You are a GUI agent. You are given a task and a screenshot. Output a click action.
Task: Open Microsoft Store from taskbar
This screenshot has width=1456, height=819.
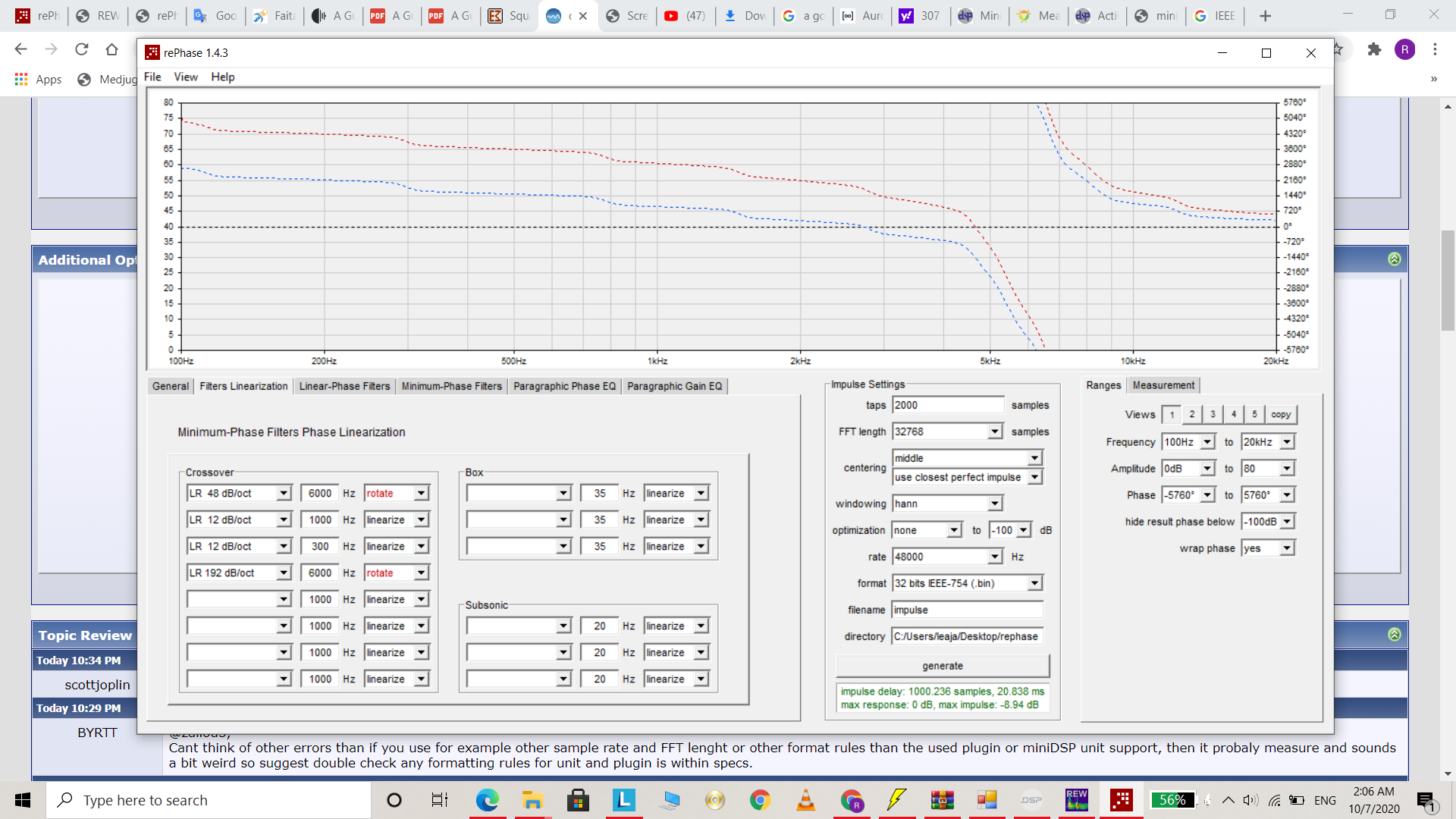click(578, 800)
